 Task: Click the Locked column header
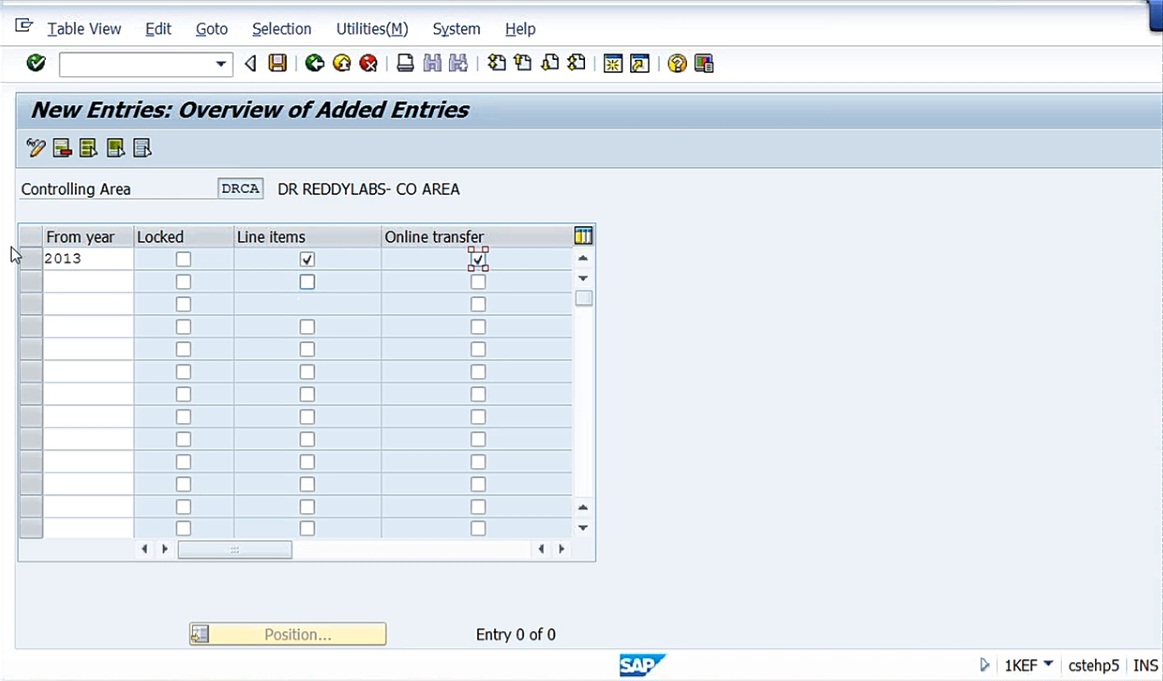183,237
